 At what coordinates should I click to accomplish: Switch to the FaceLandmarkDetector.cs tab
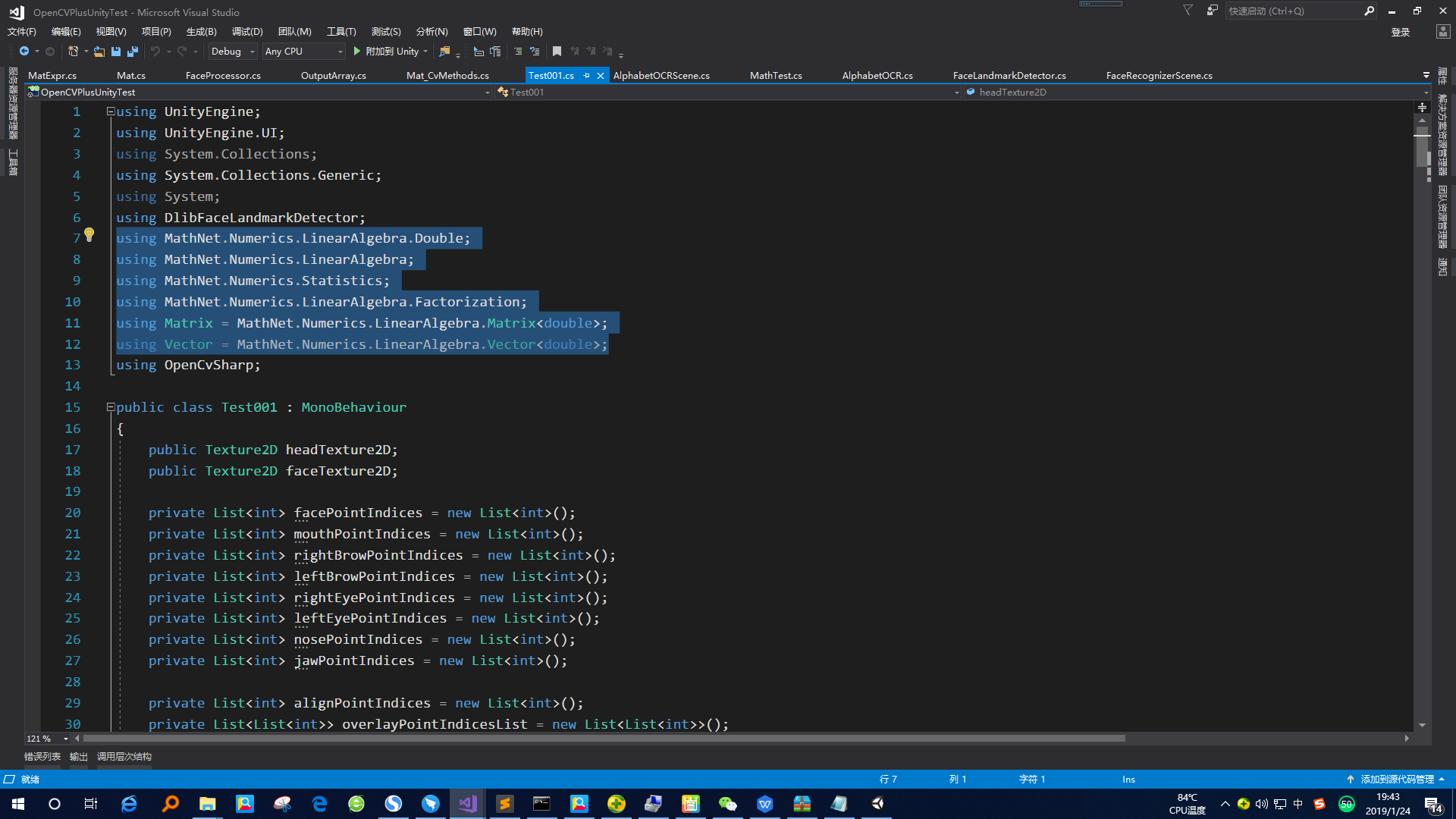(x=1009, y=75)
